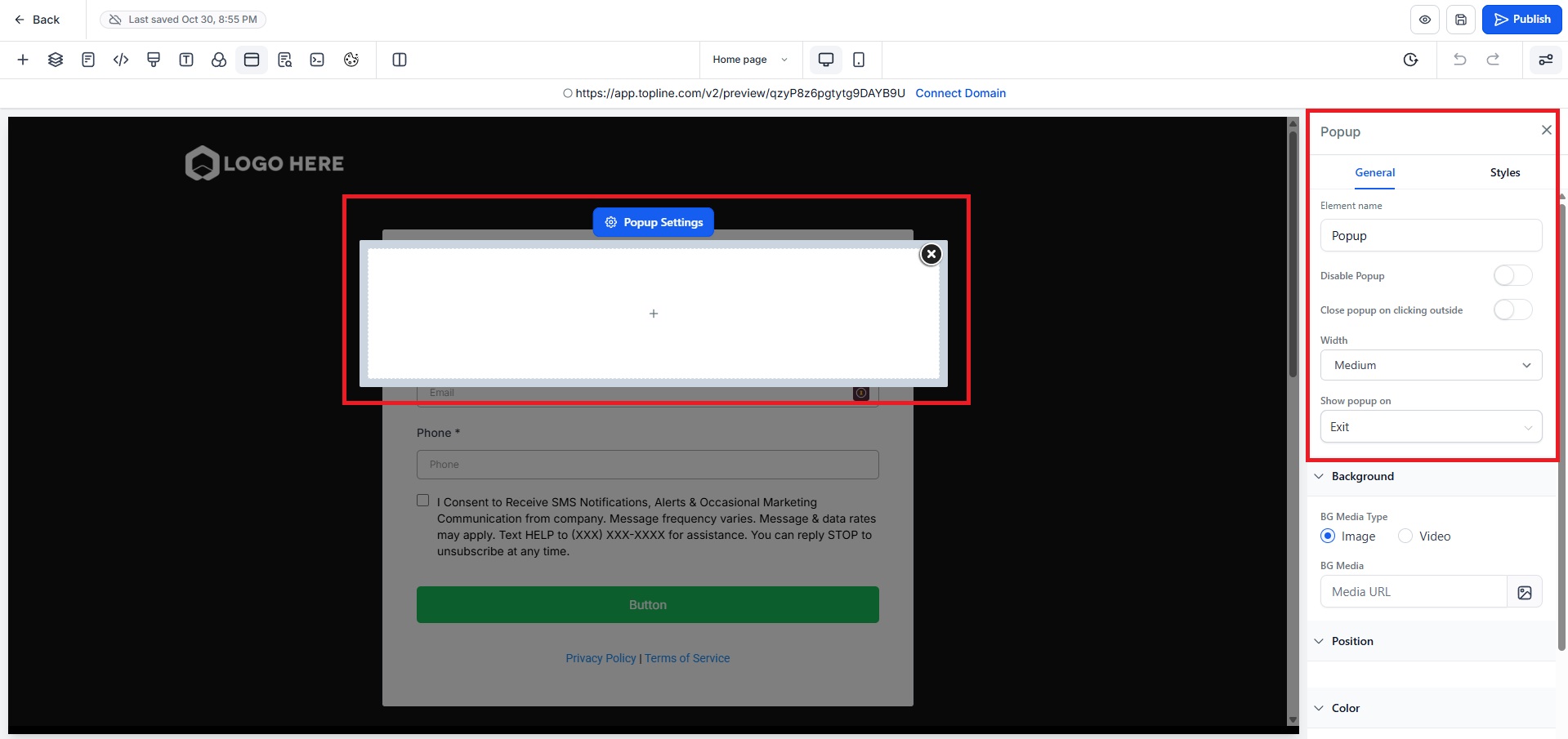Click the green Button on form
This screenshot has width=1568, height=739.
pos(648,605)
